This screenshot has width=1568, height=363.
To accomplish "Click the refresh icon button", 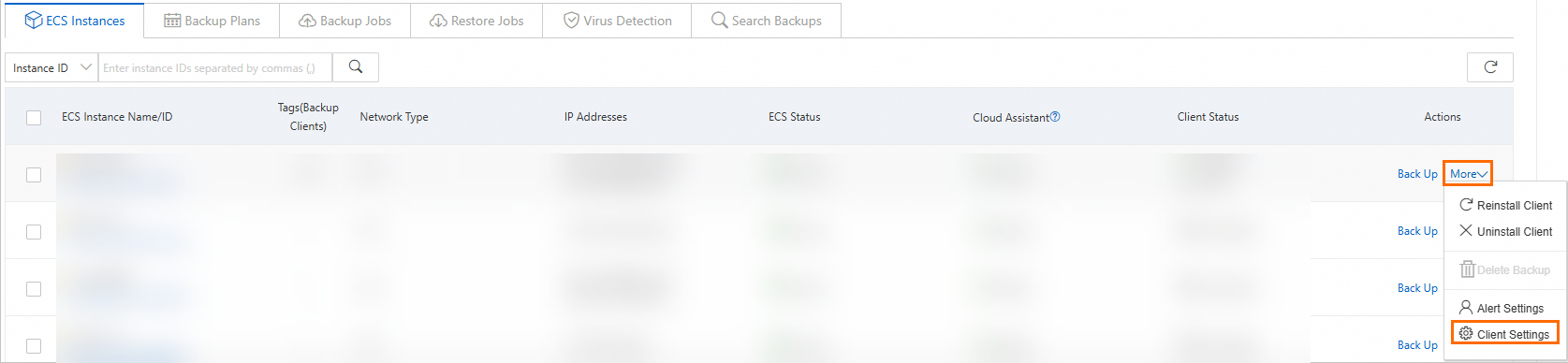I will (1490, 67).
